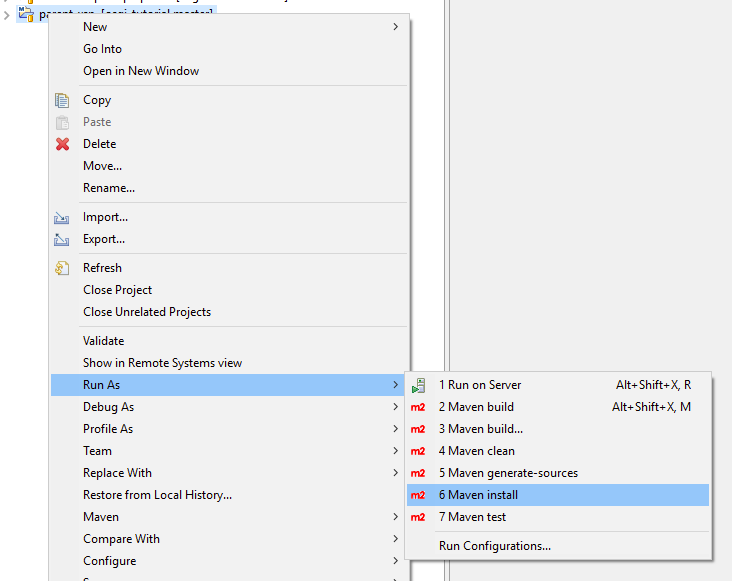Click the m2 icon beside Maven test
Image resolution: width=732 pixels, height=581 pixels.
click(419, 517)
